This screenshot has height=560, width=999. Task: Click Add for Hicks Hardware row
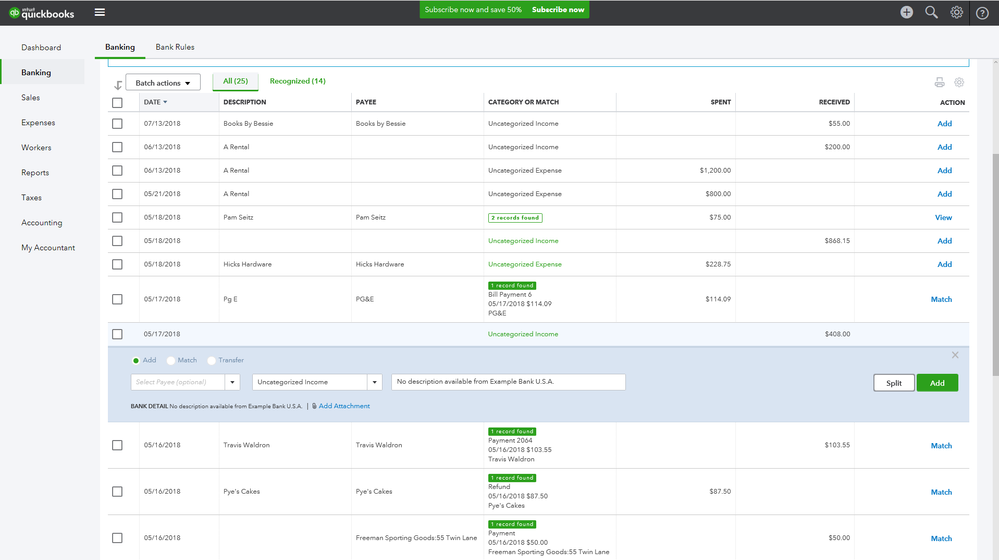[x=944, y=264]
